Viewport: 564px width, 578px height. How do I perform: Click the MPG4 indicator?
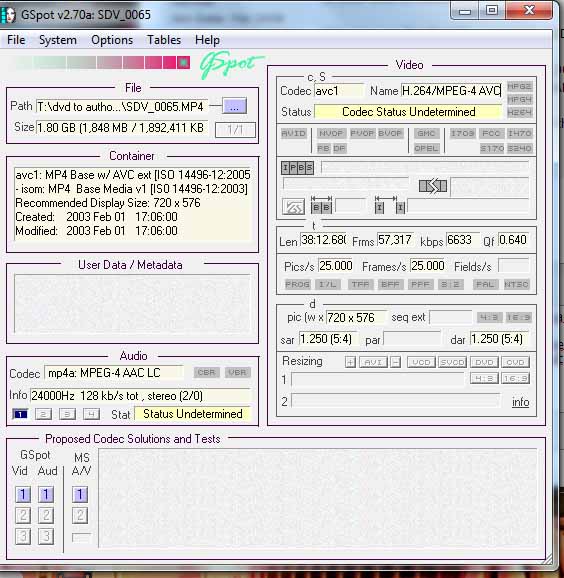(519, 100)
